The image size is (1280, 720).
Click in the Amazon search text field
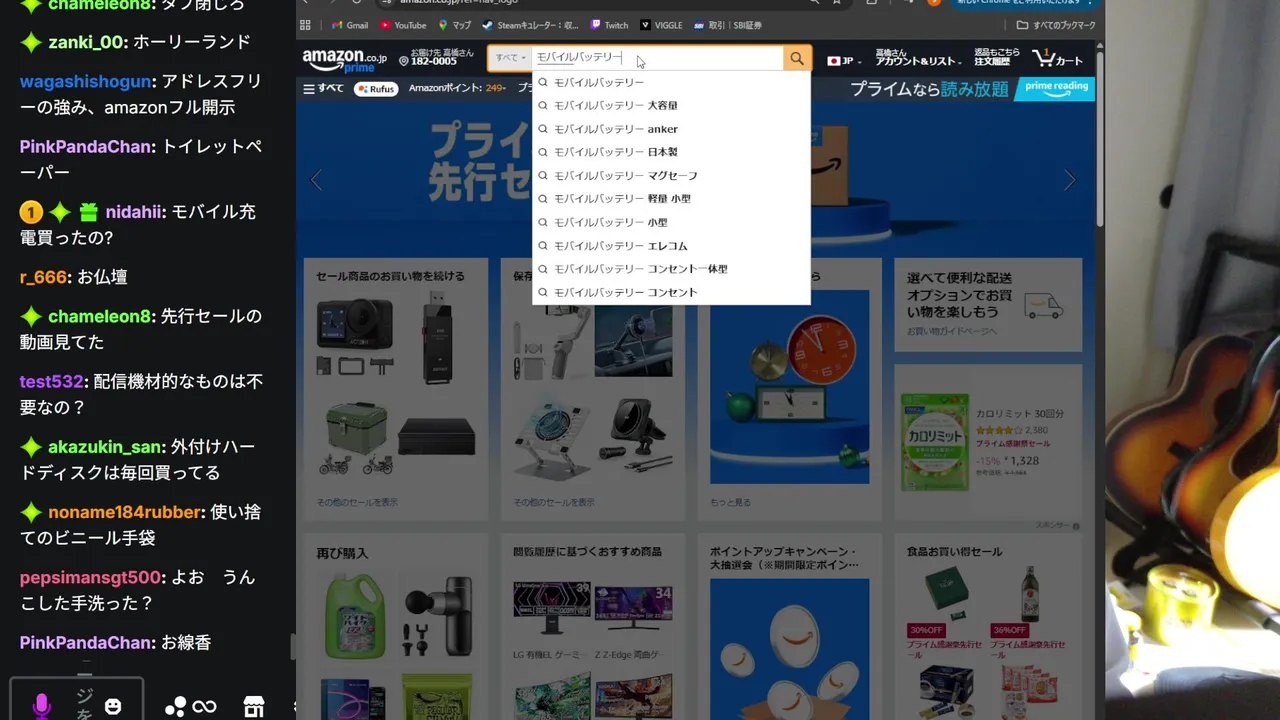[x=658, y=59]
